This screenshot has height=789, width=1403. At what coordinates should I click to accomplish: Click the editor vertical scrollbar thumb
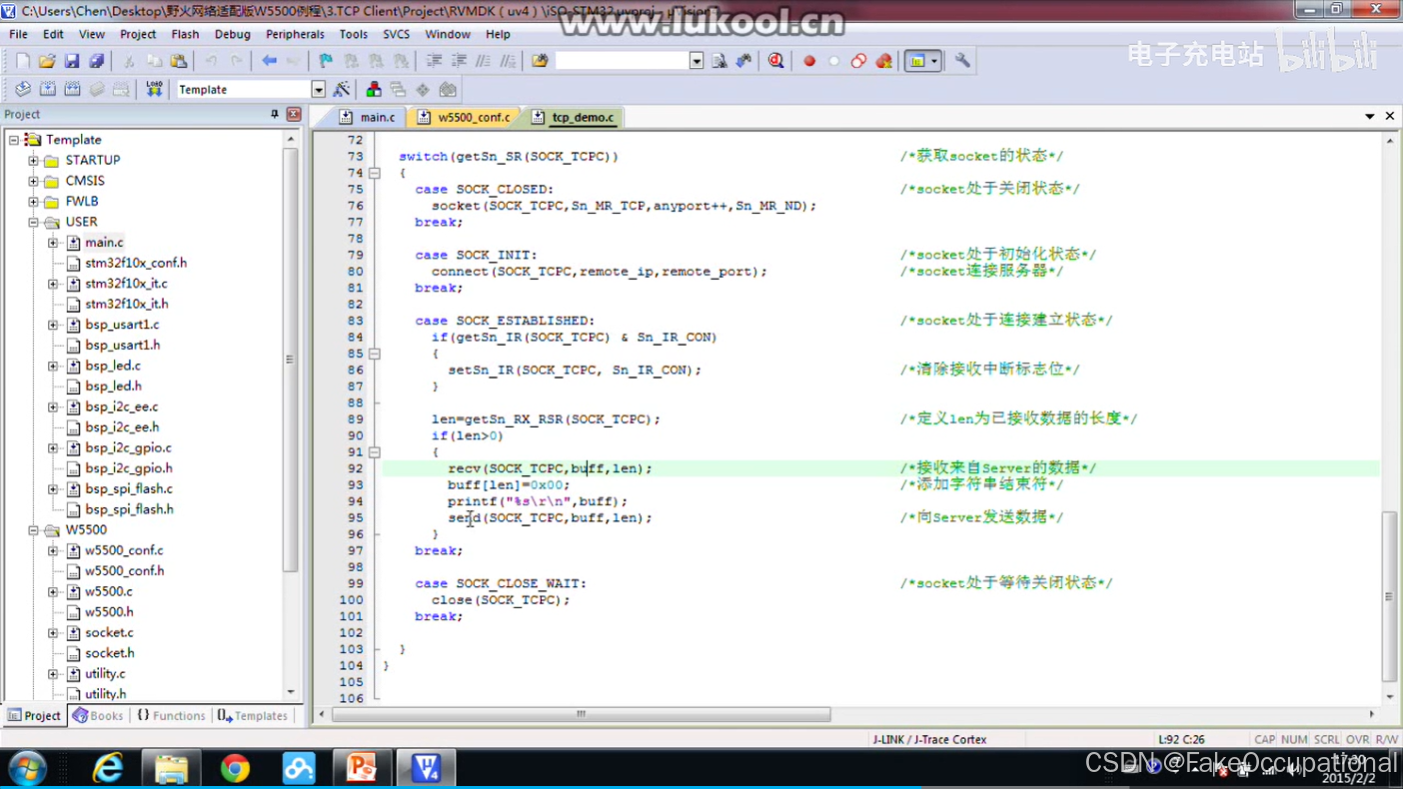click(x=1389, y=596)
